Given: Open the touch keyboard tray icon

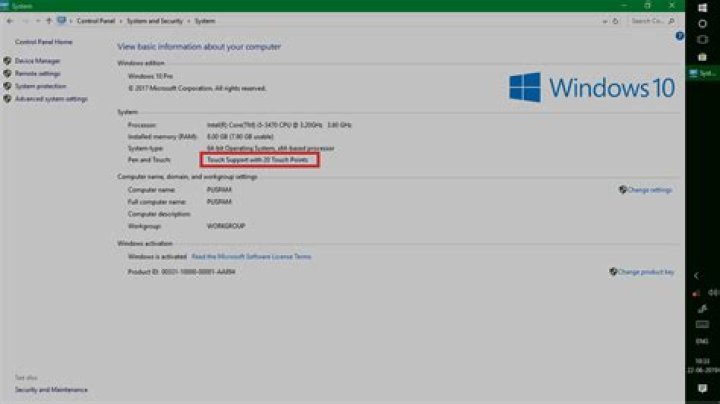Looking at the screenshot, I should pyautogui.click(x=703, y=325).
